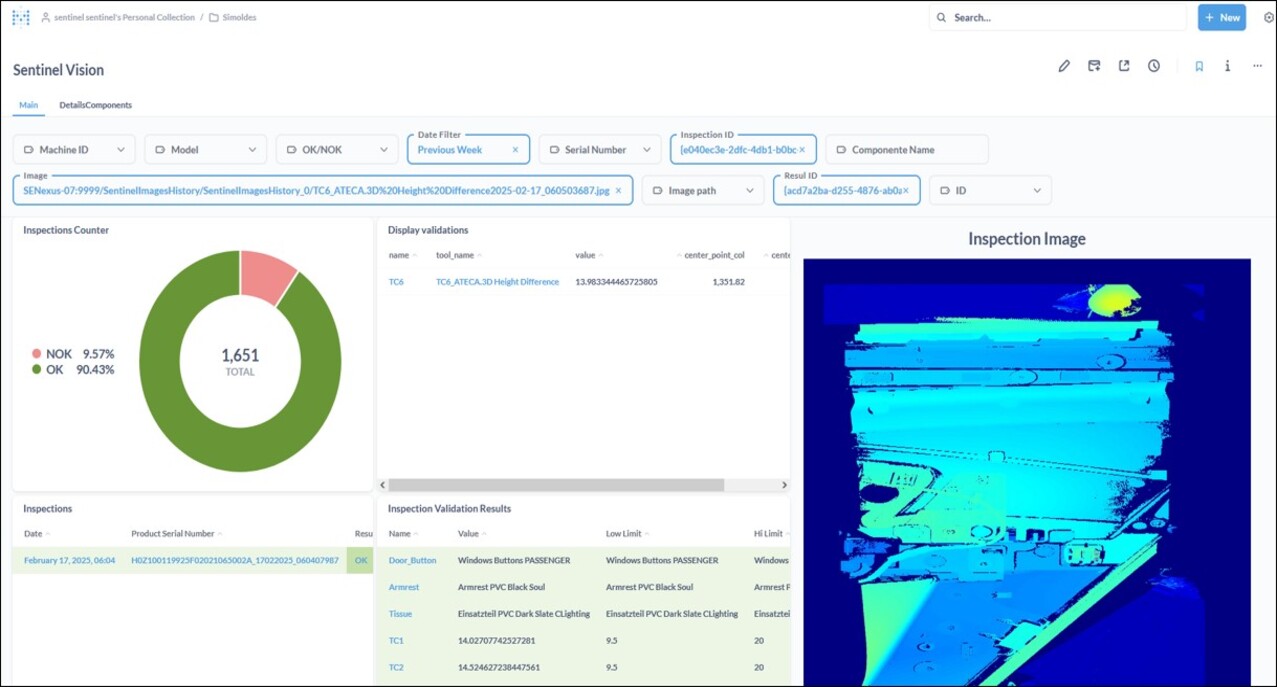Open the history clock icon
Image resolution: width=1277 pixels, height=687 pixels.
click(x=1153, y=66)
